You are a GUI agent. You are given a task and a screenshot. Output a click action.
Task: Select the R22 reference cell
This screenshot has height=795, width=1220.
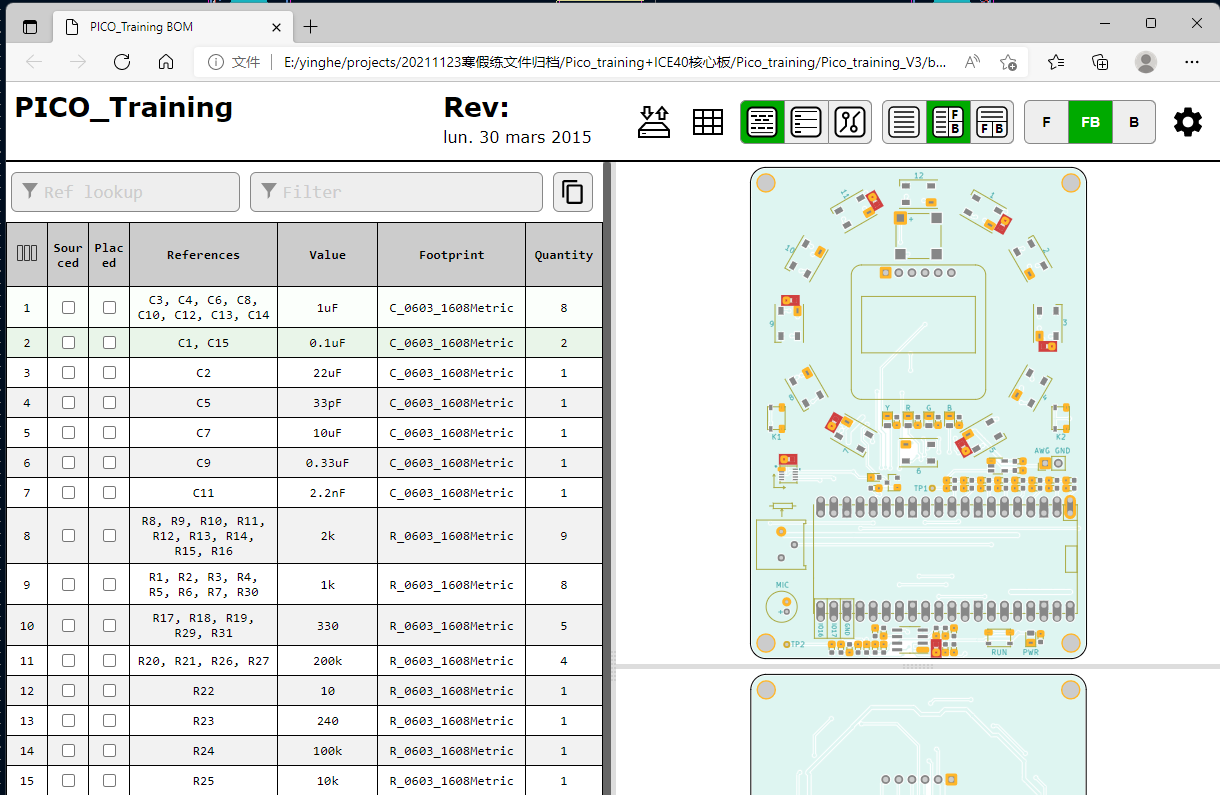point(203,690)
